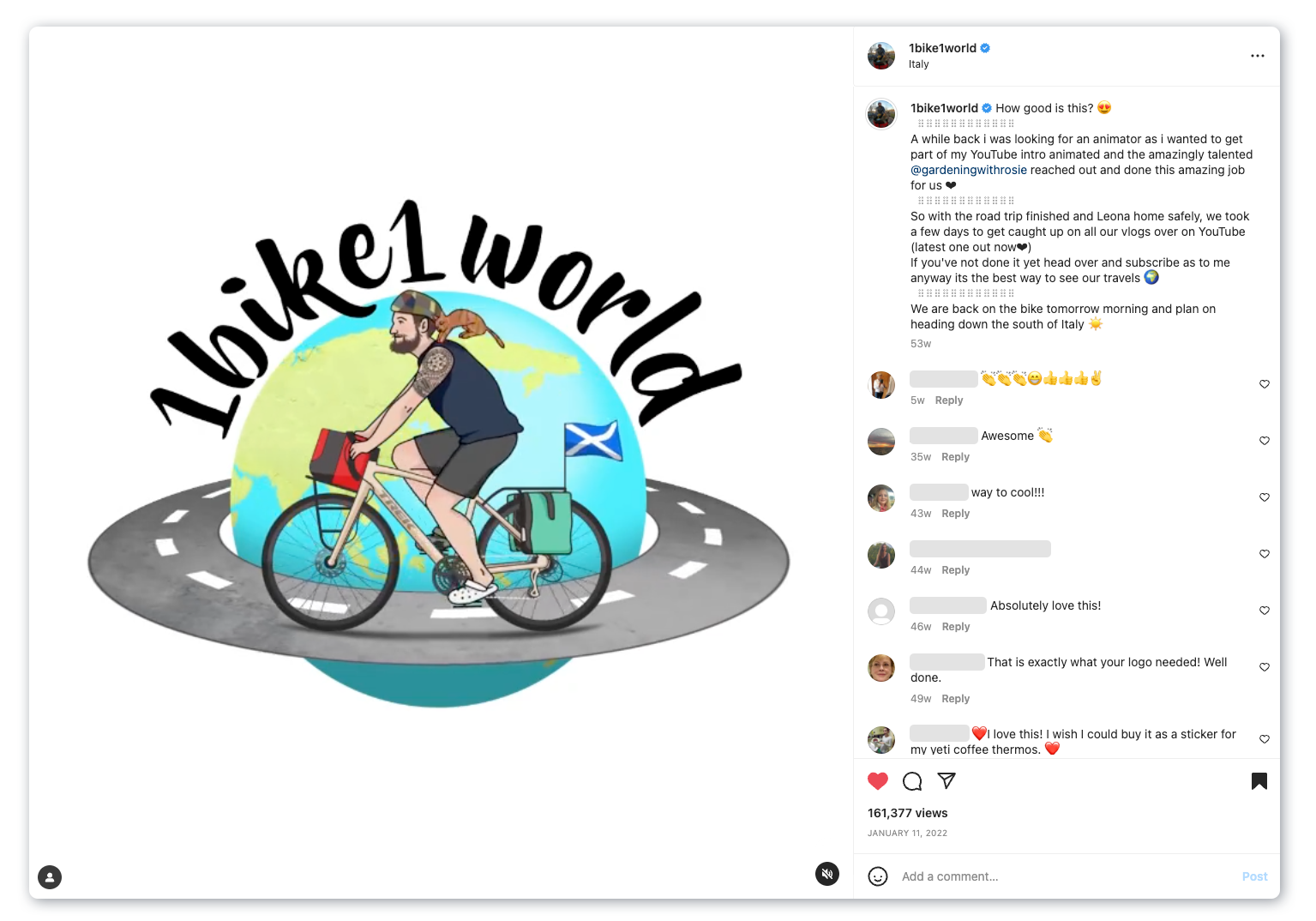
Task: Open the three-dot more options menu
Action: click(x=1258, y=56)
